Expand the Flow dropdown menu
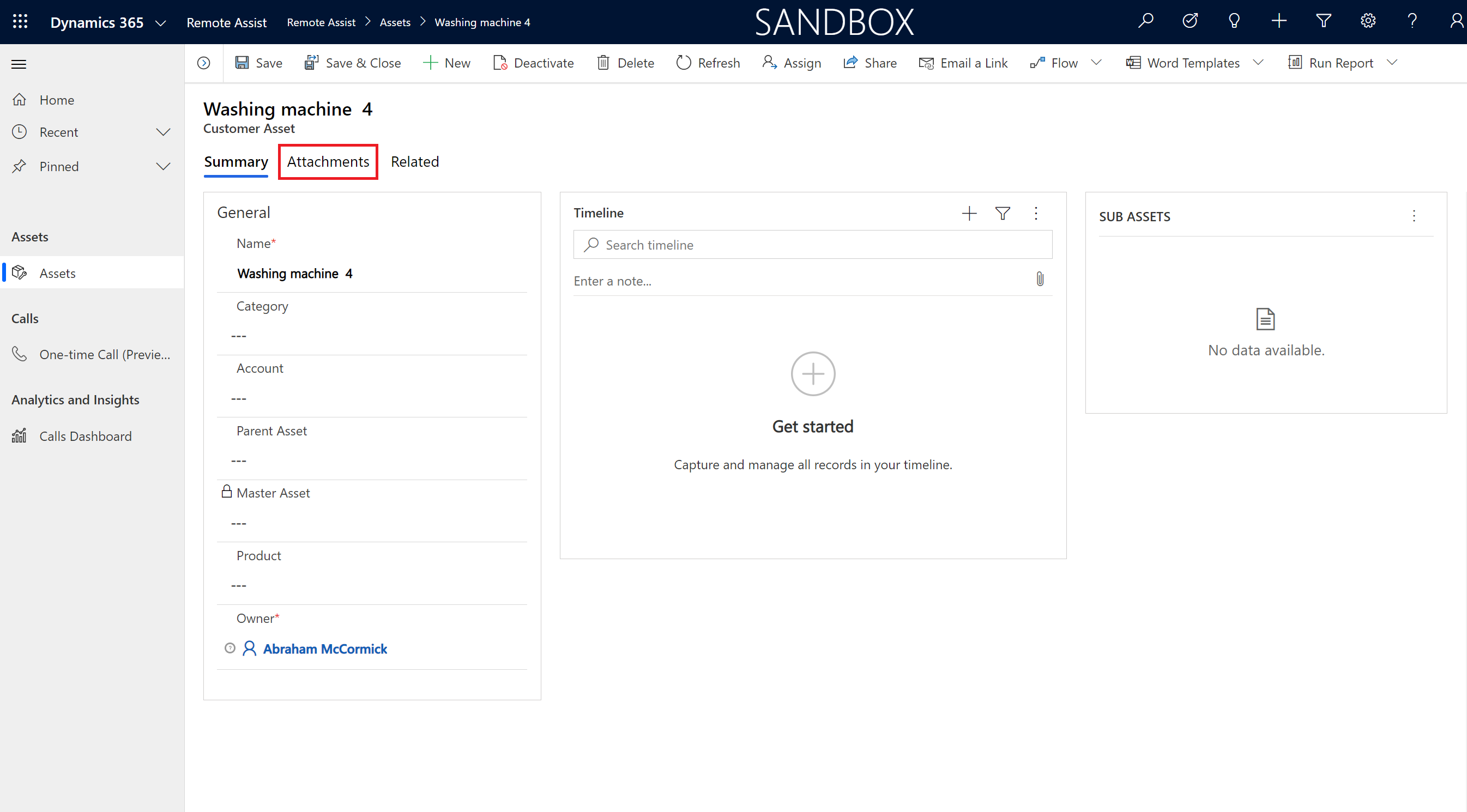 (x=1097, y=63)
